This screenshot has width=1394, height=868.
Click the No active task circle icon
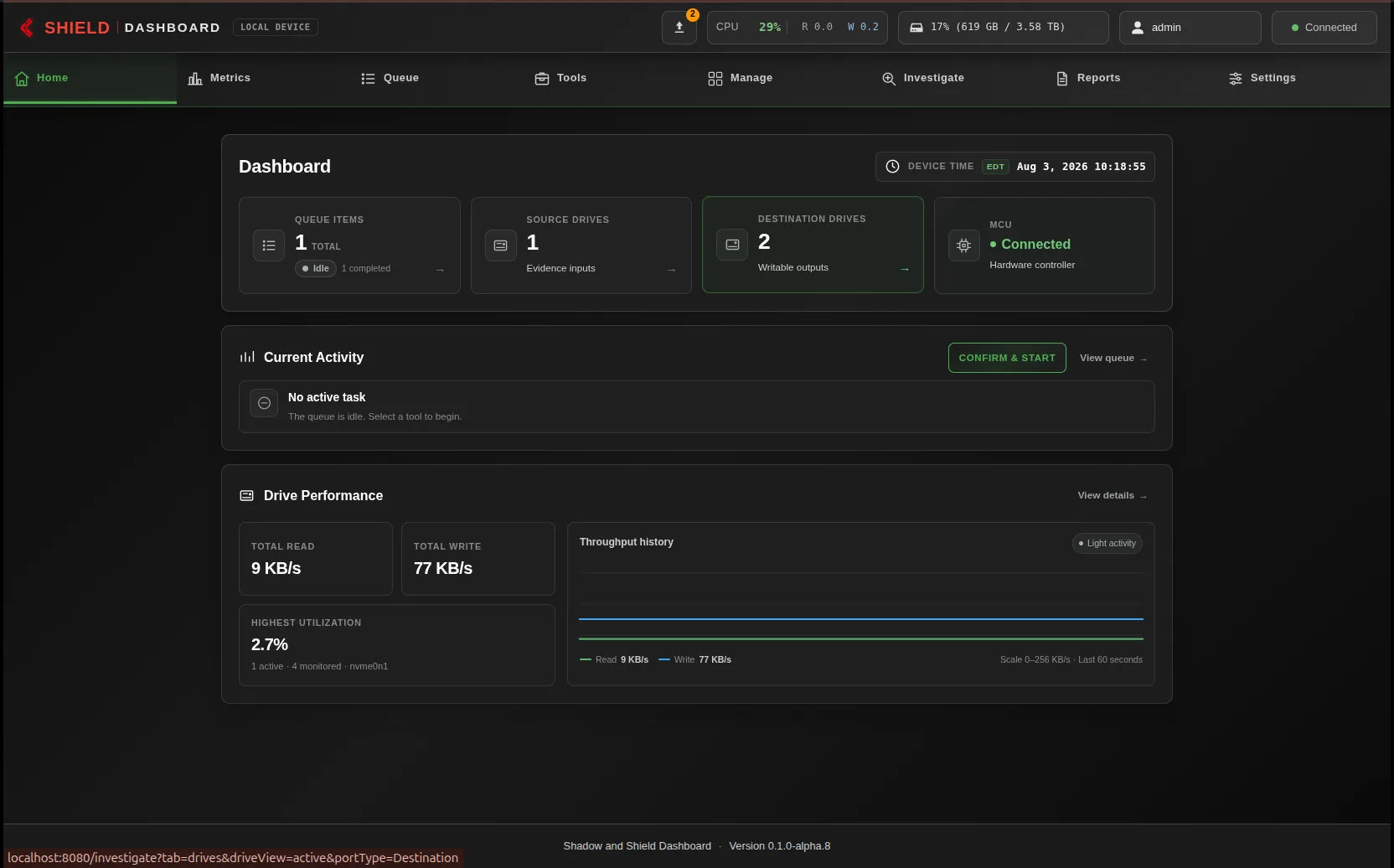[264, 403]
